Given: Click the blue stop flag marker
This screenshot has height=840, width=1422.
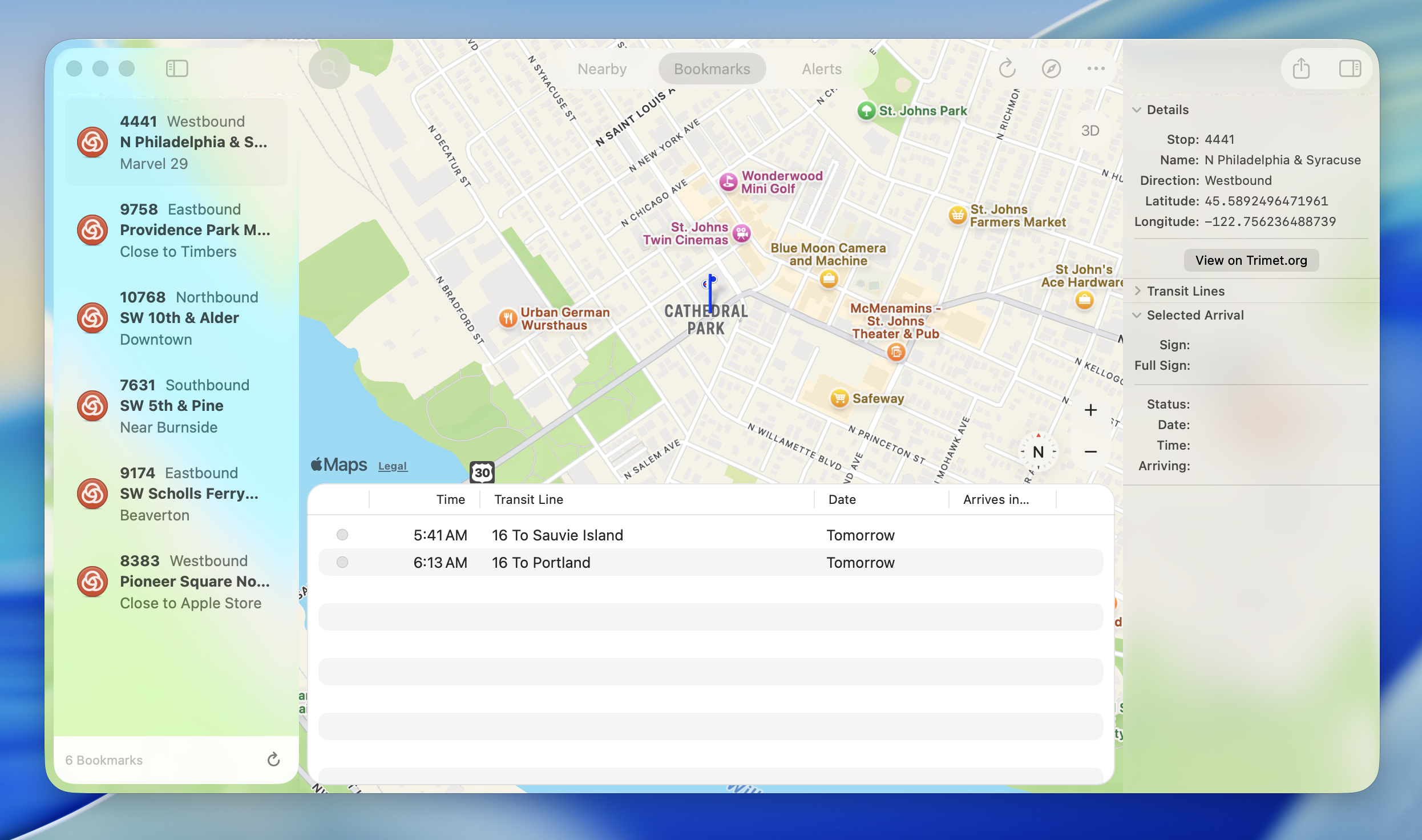Looking at the screenshot, I should tap(710, 292).
